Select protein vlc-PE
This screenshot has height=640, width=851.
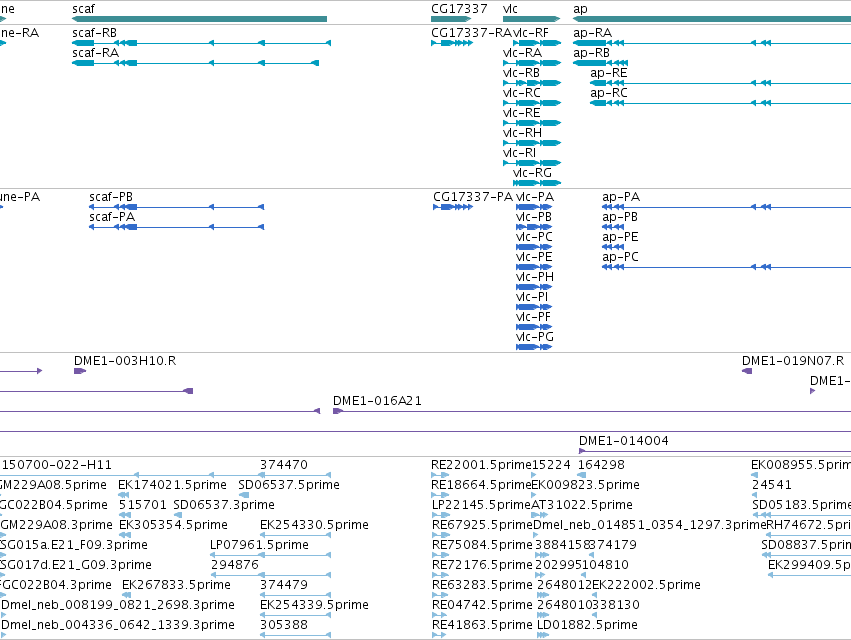534,257
